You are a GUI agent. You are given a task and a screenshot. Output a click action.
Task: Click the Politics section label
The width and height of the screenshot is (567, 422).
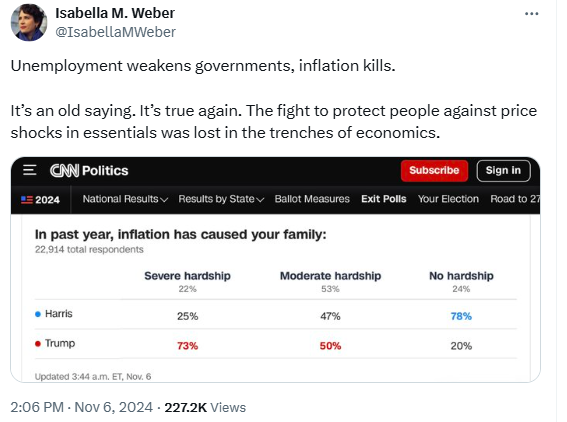click(105, 170)
